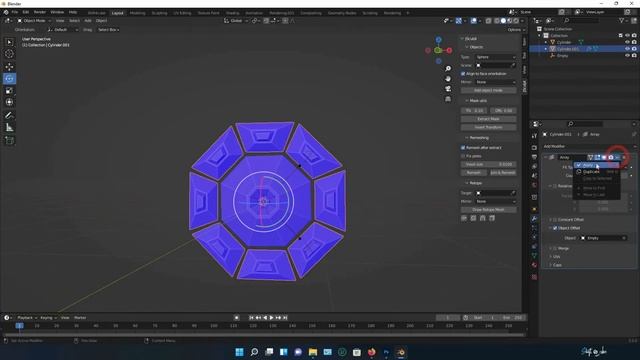The height and width of the screenshot is (360, 640).
Task: Click the Voxel size value slider
Action: tap(489, 164)
